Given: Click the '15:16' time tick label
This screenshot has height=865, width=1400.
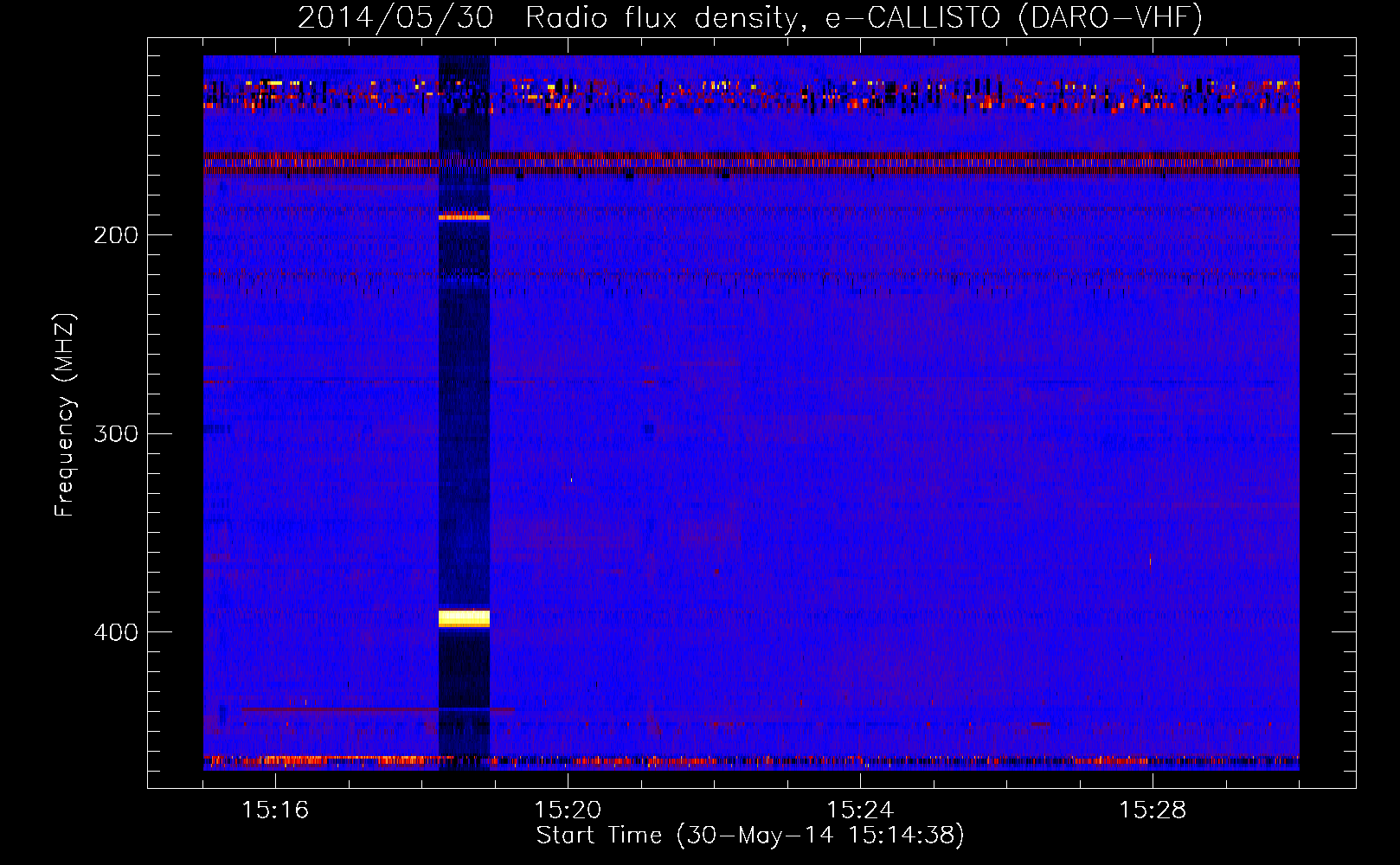Looking at the screenshot, I should pyautogui.click(x=275, y=811).
